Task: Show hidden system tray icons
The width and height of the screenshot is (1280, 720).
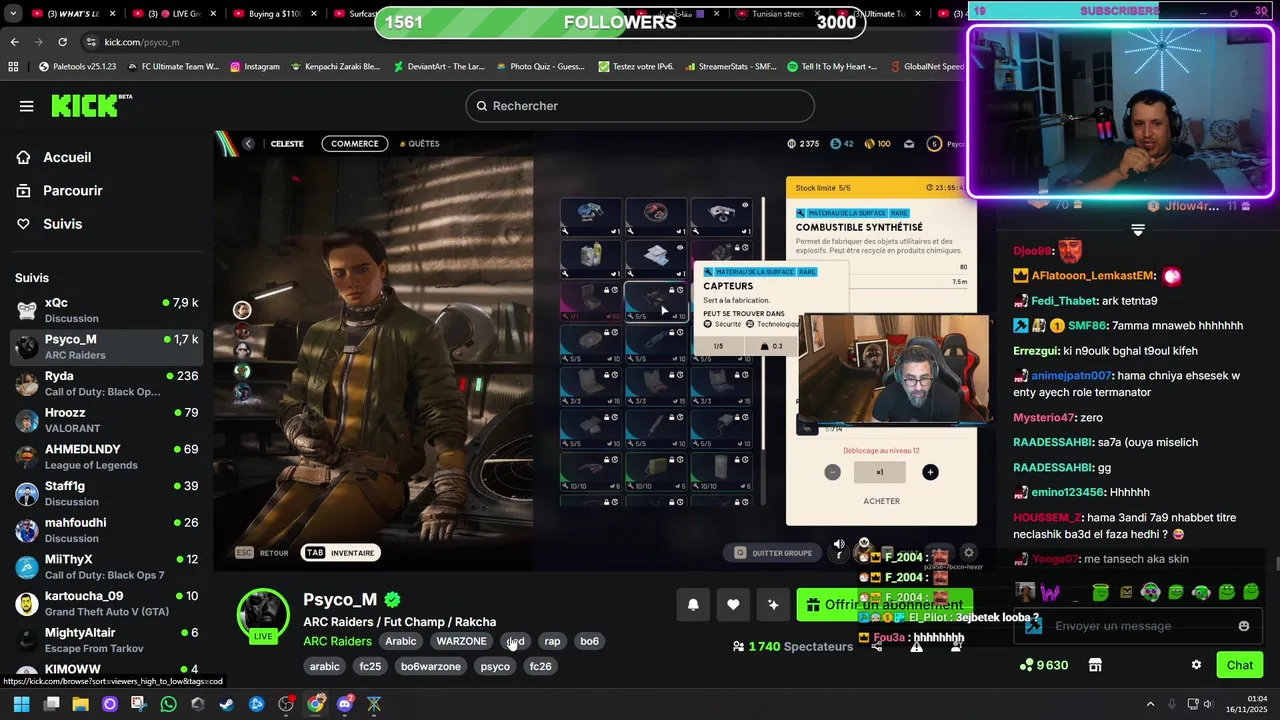Action: [x=1150, y=704]
